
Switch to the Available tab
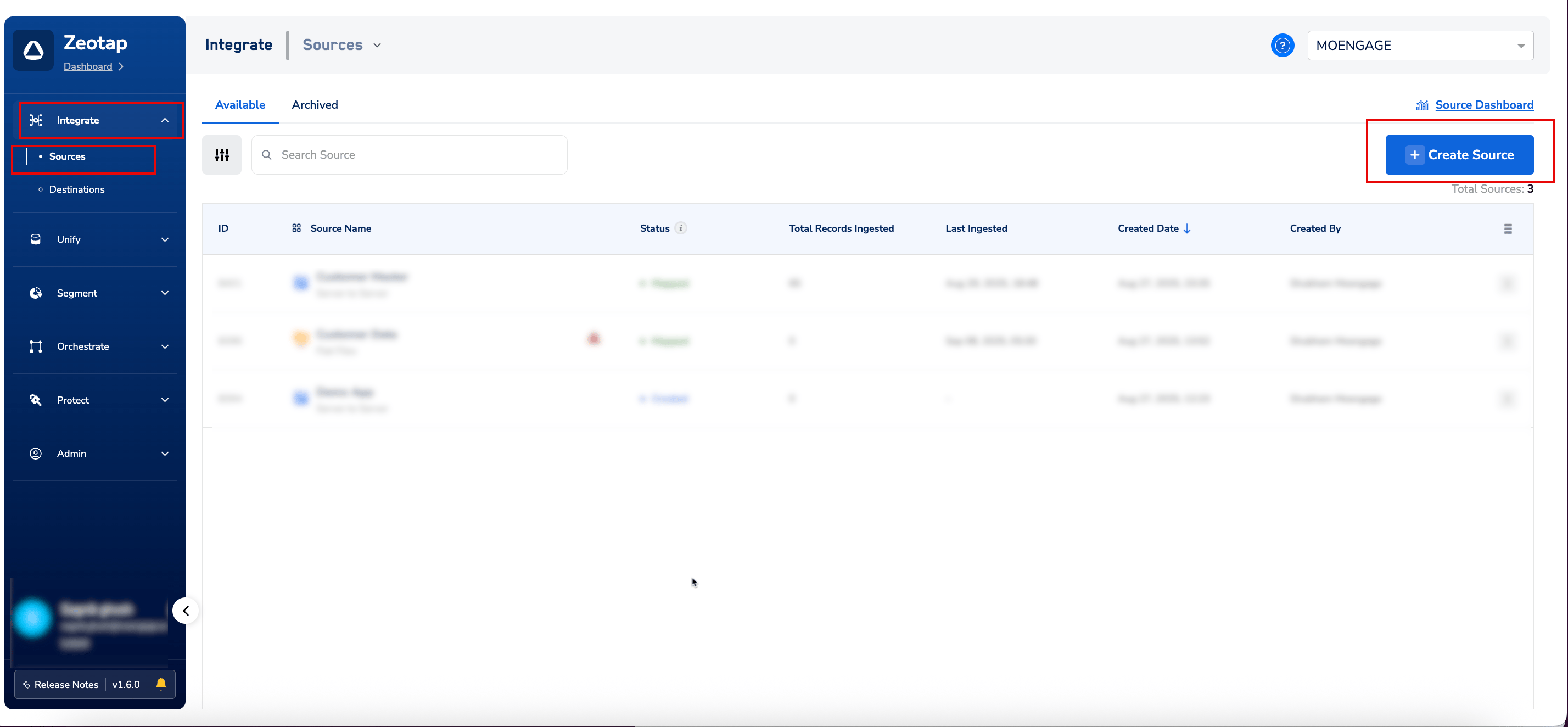[240, 105]
